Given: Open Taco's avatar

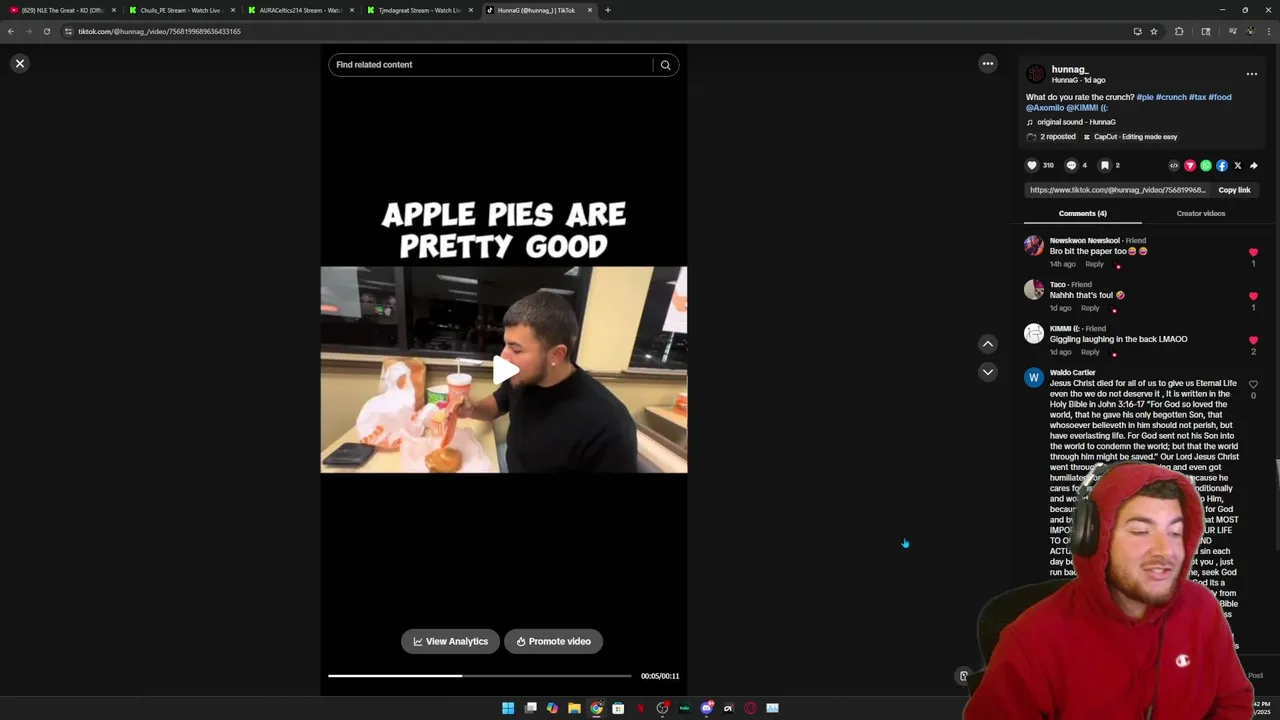Looking at the screenshot, I should [x=1034, y=290].
